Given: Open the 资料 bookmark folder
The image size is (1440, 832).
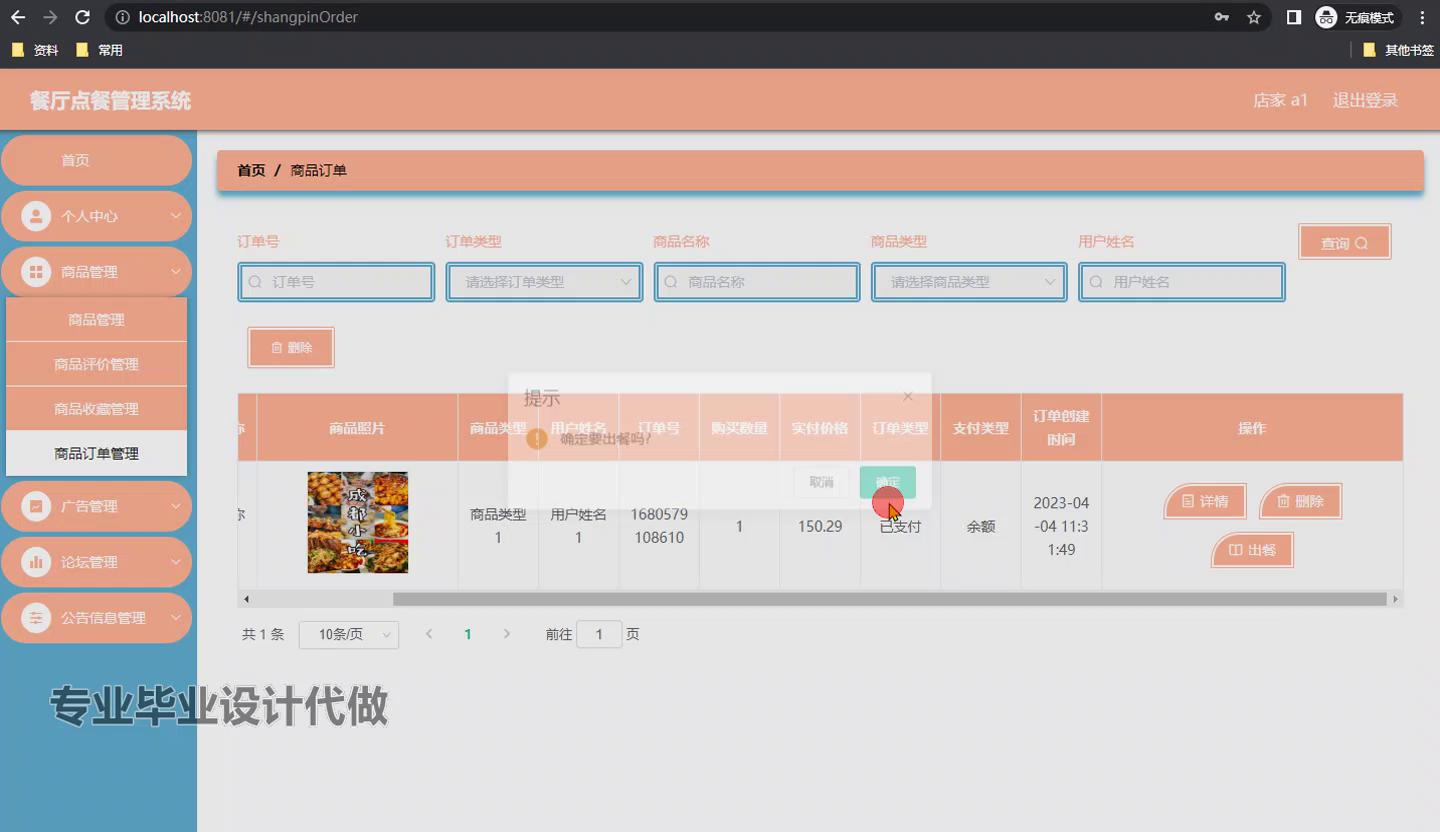Looking at the screenshot, I should [x=35, y=50].
